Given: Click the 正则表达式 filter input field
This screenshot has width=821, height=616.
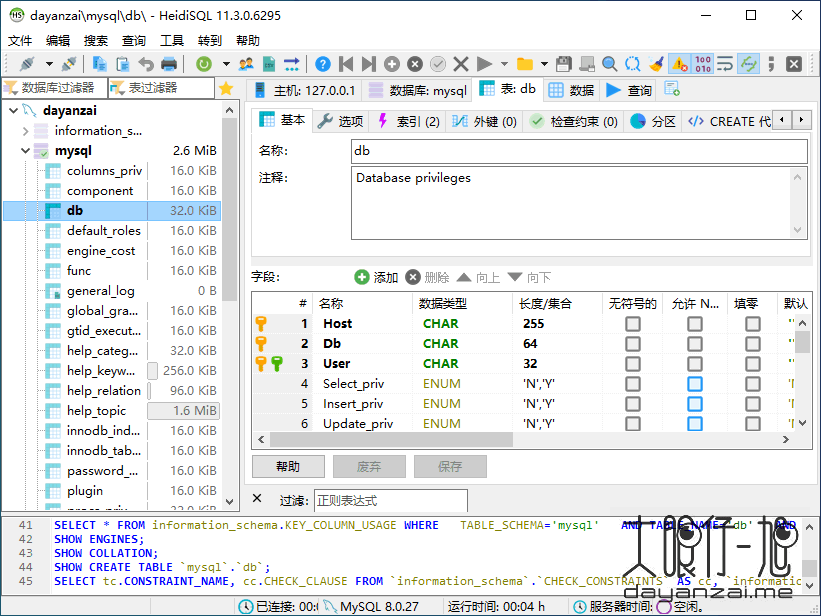Looking at the screenshot, I should click(391, 501).
